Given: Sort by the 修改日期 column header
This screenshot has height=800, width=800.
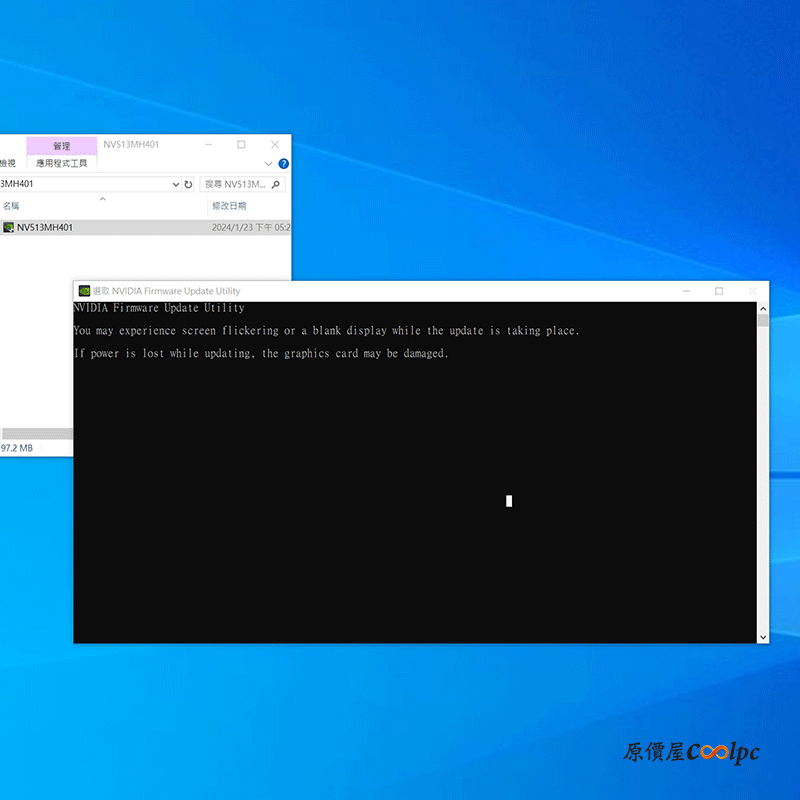Looking at the screenshot, I should (229, 206).
